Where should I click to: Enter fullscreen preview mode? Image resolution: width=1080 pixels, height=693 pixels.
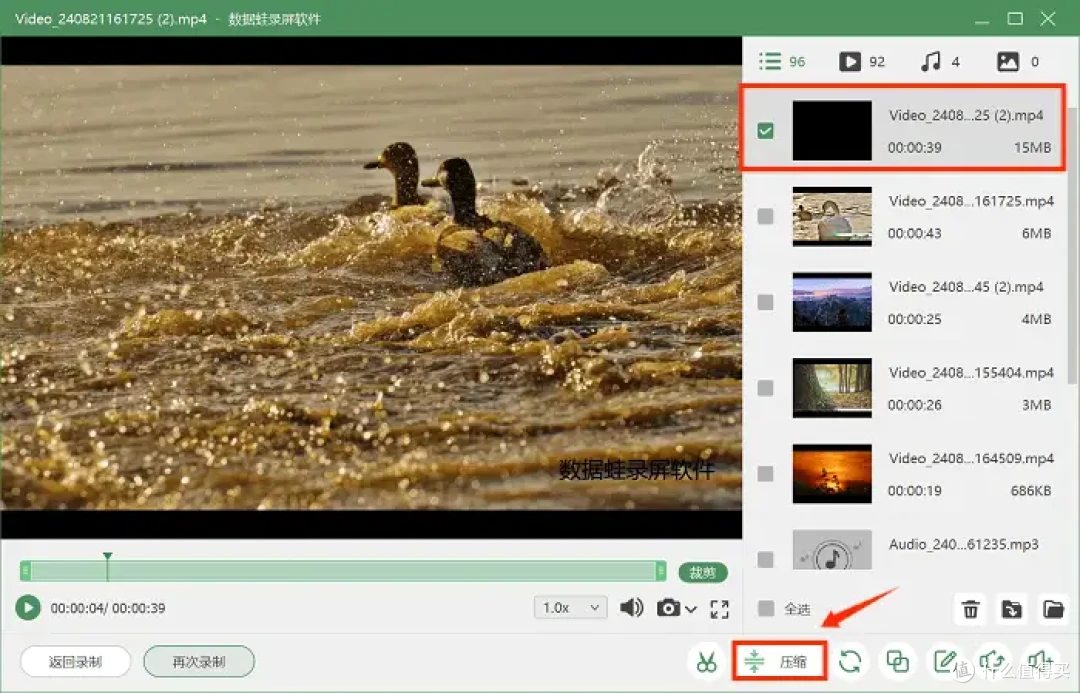click(x=720, y=609)
